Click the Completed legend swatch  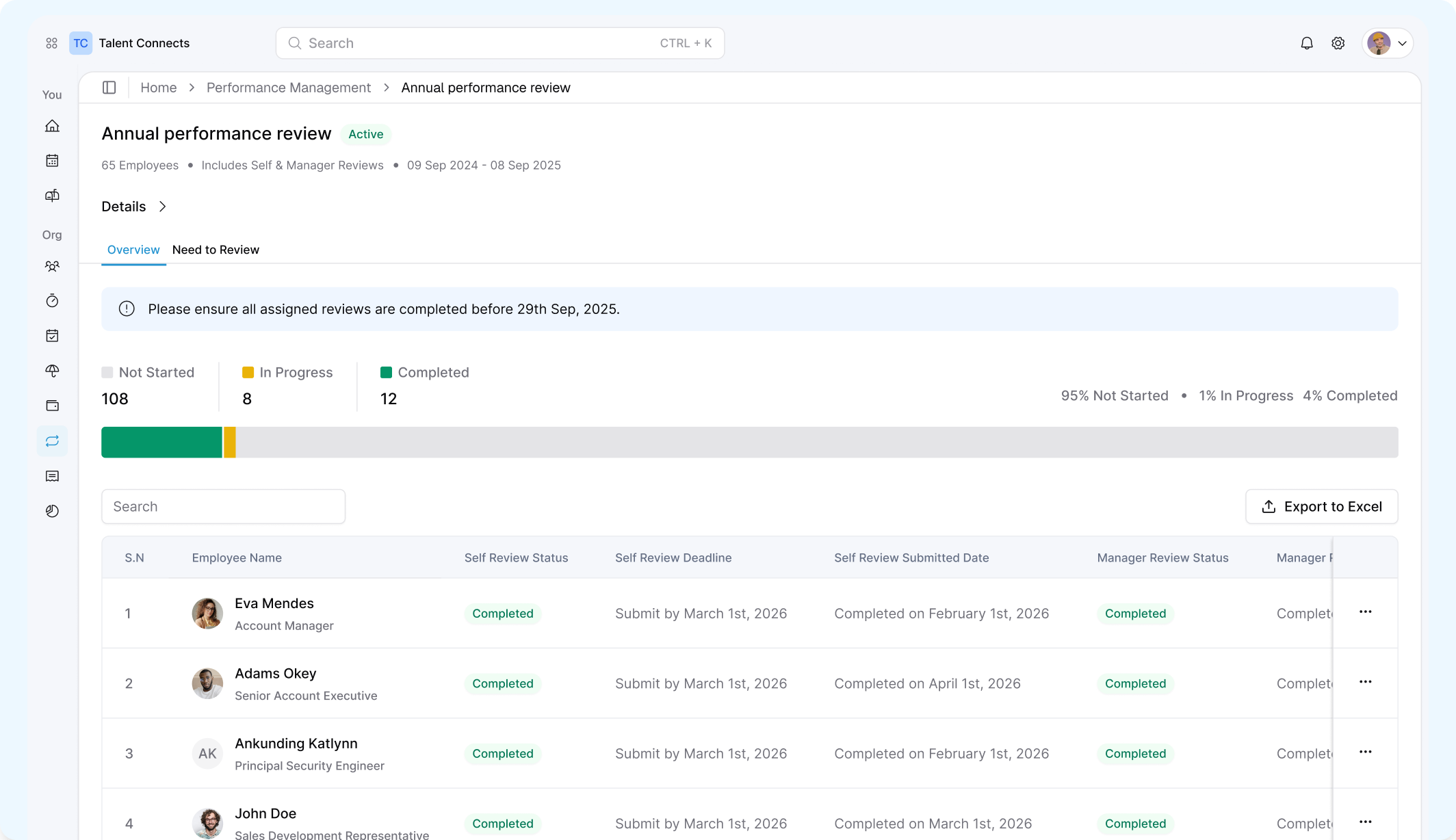(387, 373)
